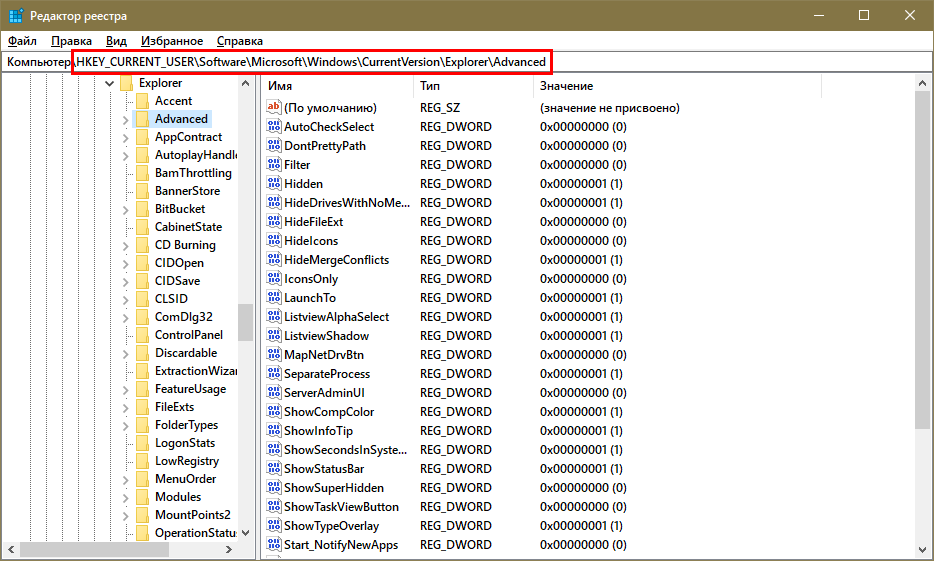Select the default string value icon
The width and height of the screenshot is (934, 561).
point(274,108)
